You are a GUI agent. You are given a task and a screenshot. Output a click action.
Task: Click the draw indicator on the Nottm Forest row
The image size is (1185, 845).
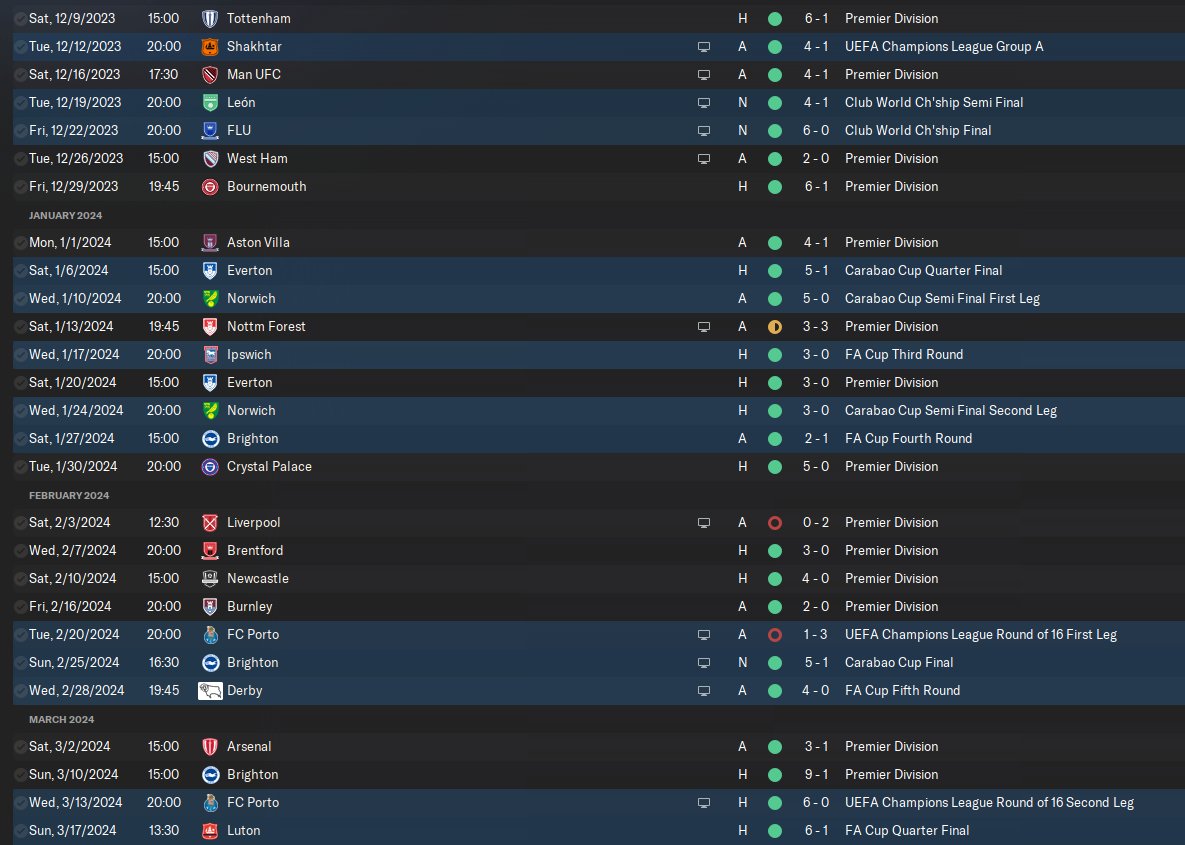(x=774, y=326)
